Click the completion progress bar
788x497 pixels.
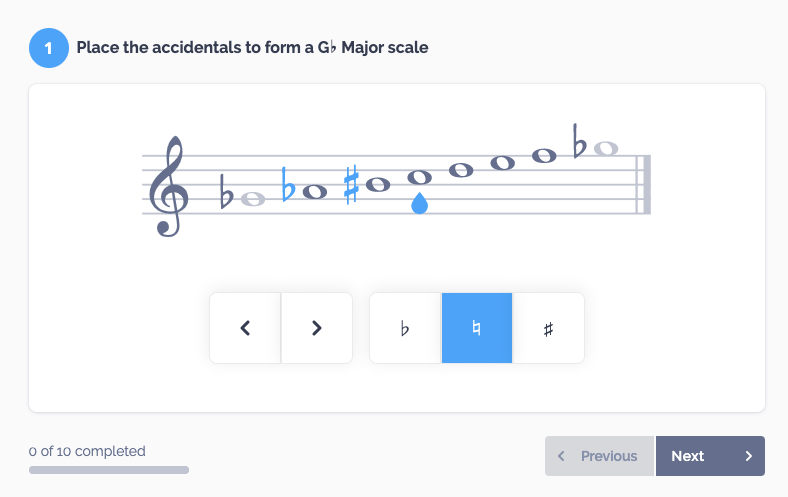coord(109,470)
